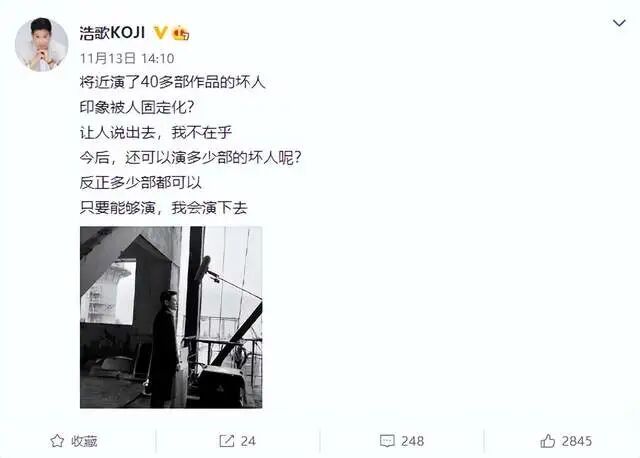
Task: Click the line 反正多少部都可以
Action: click(141, 183)
